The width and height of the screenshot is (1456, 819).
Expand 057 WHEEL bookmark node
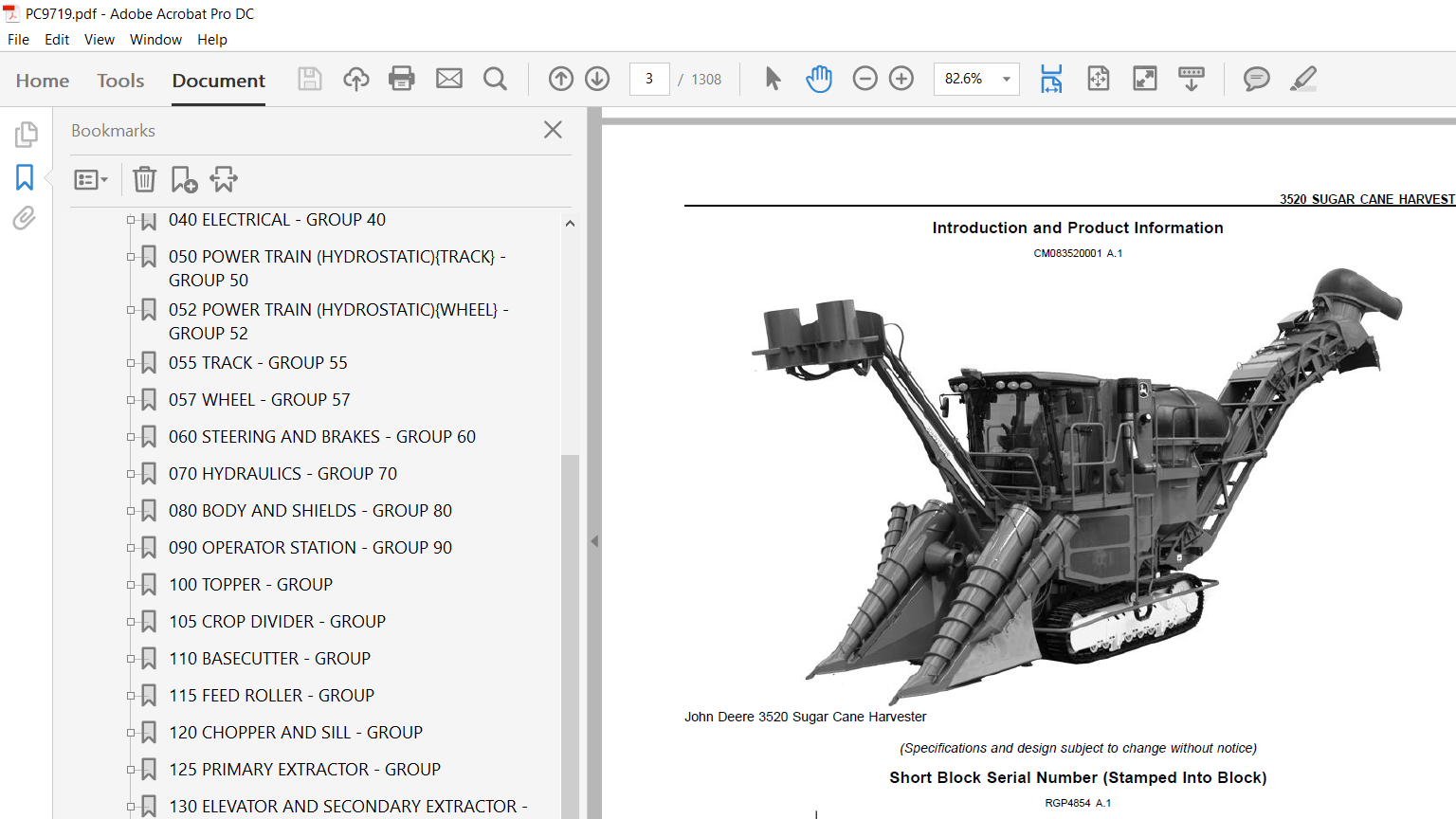point(132,400)
